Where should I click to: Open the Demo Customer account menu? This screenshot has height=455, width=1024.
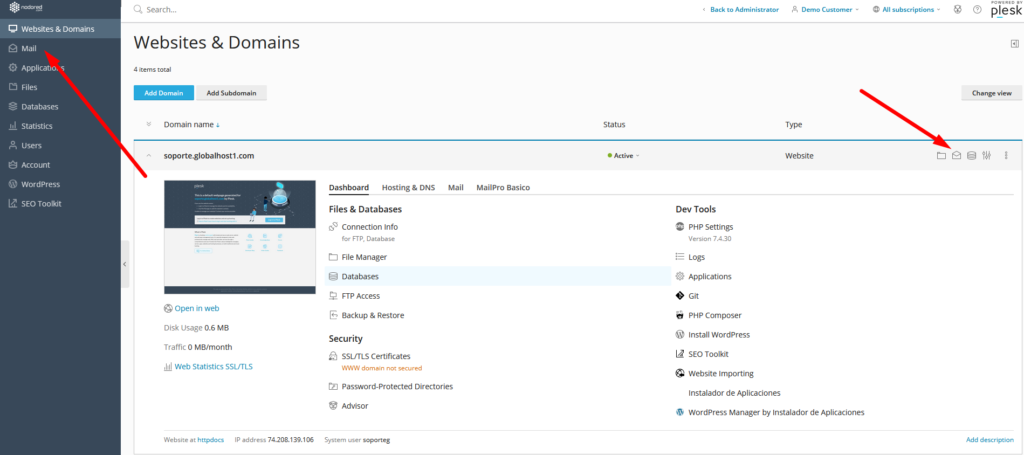click(x=824, y=9)
